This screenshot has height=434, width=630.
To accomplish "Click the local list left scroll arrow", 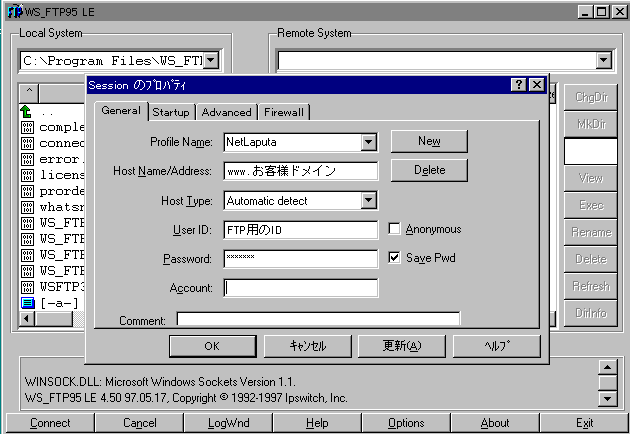I will pos(27,319).
